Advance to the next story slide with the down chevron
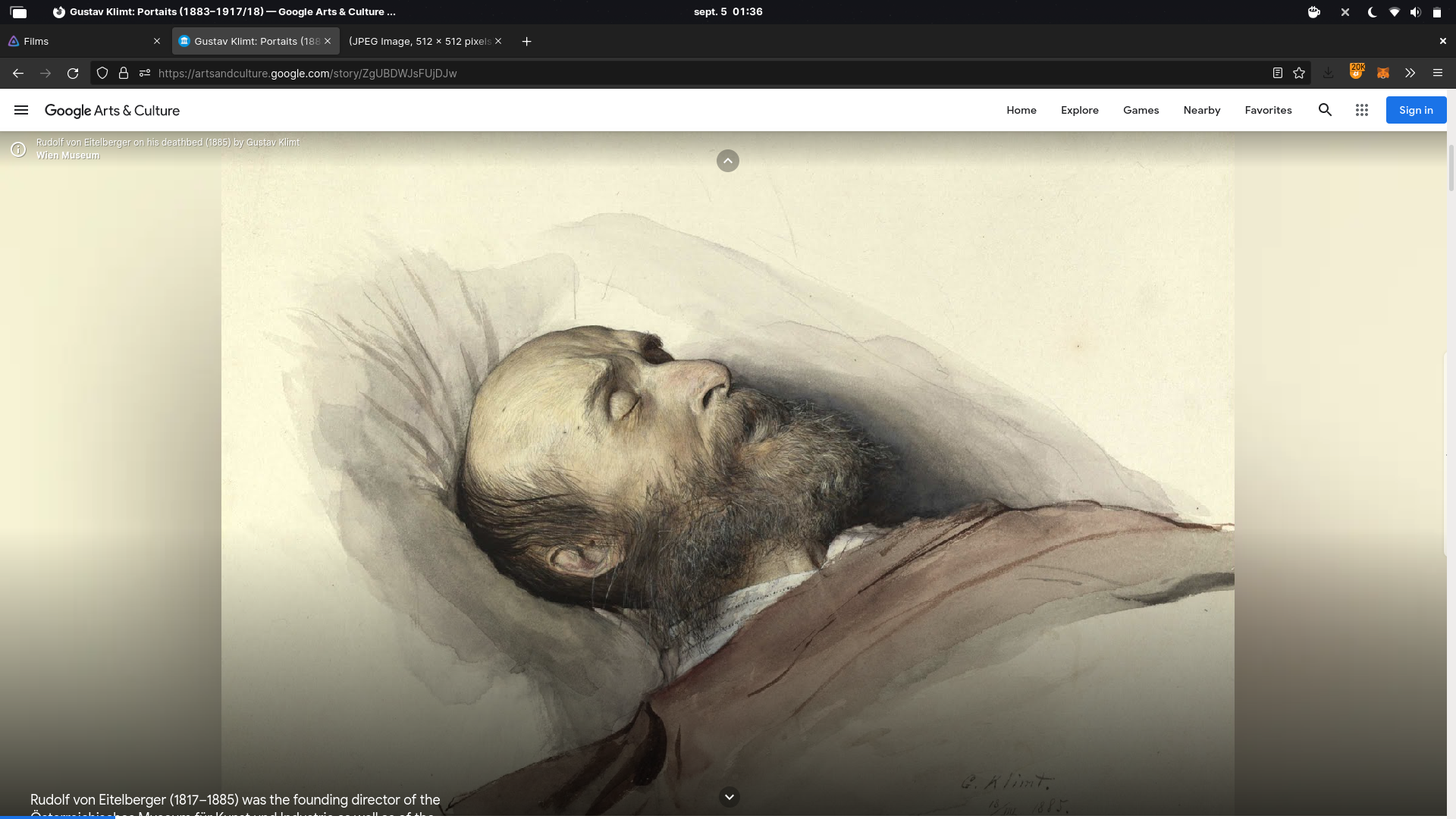Viewport: 1456px width, 819px height. click(x=729, y=796)
